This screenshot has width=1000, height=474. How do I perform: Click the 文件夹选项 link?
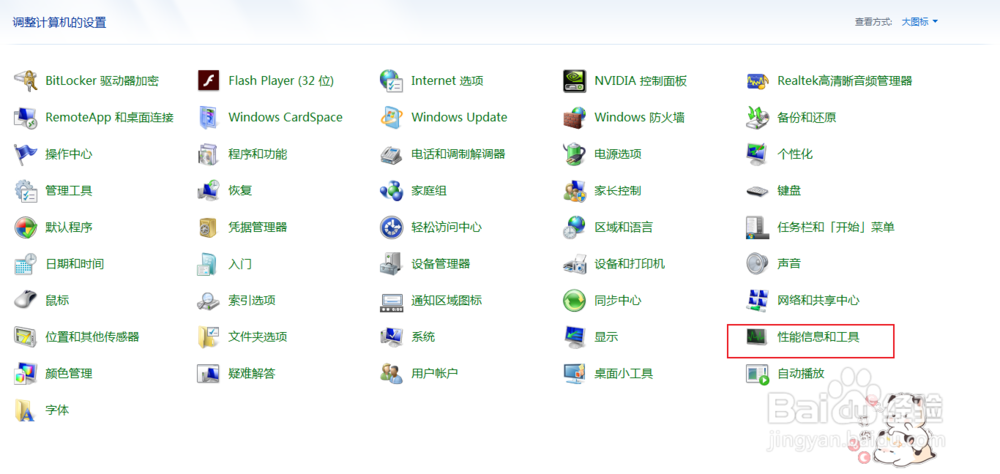pos(258,336)
